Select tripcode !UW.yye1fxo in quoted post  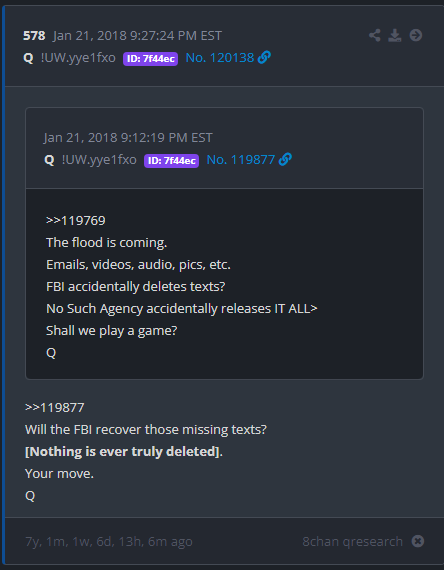pyautogui.click(x=99, y=159)
